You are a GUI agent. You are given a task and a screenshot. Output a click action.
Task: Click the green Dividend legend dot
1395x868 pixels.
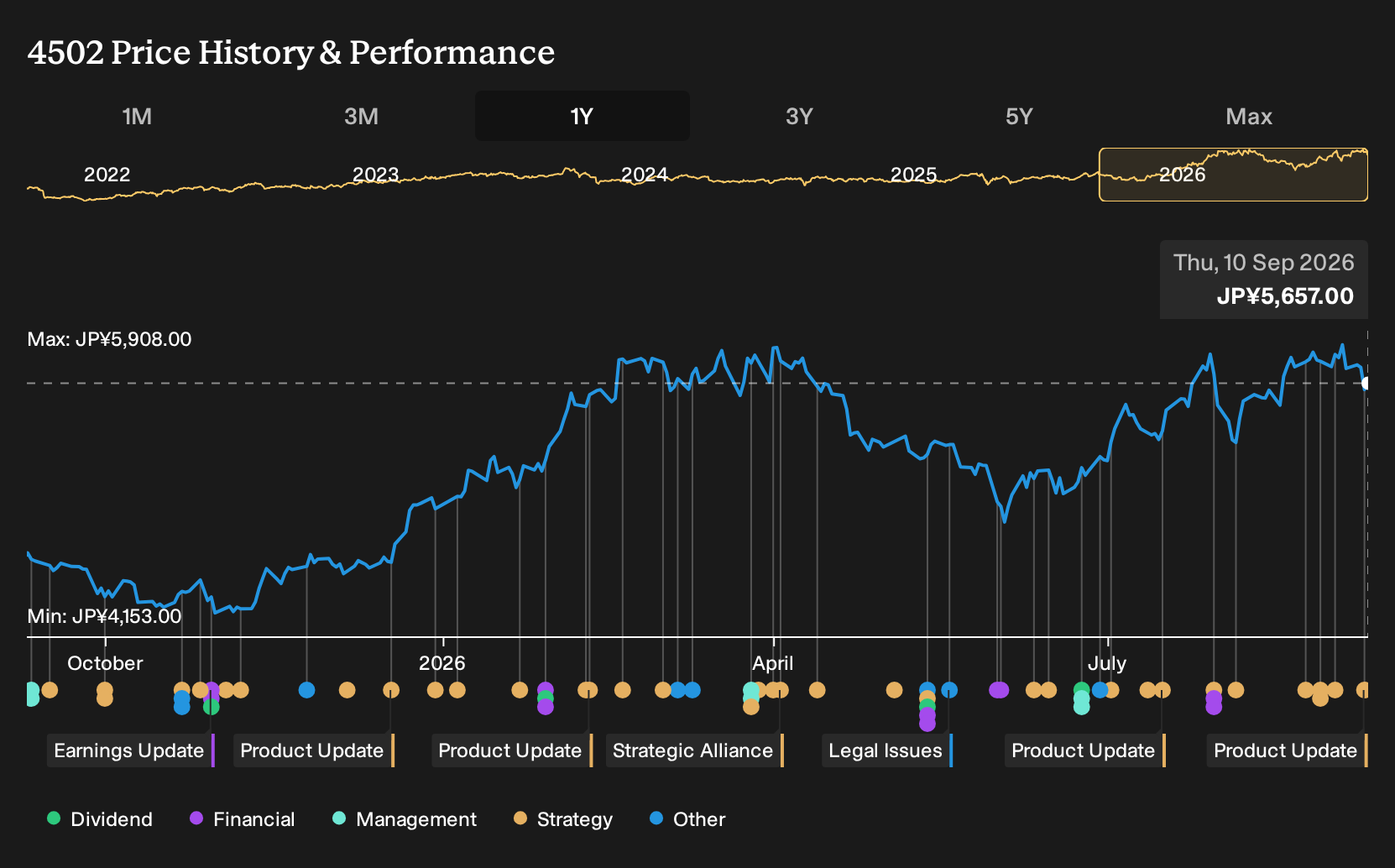click(x=54, y=818)
